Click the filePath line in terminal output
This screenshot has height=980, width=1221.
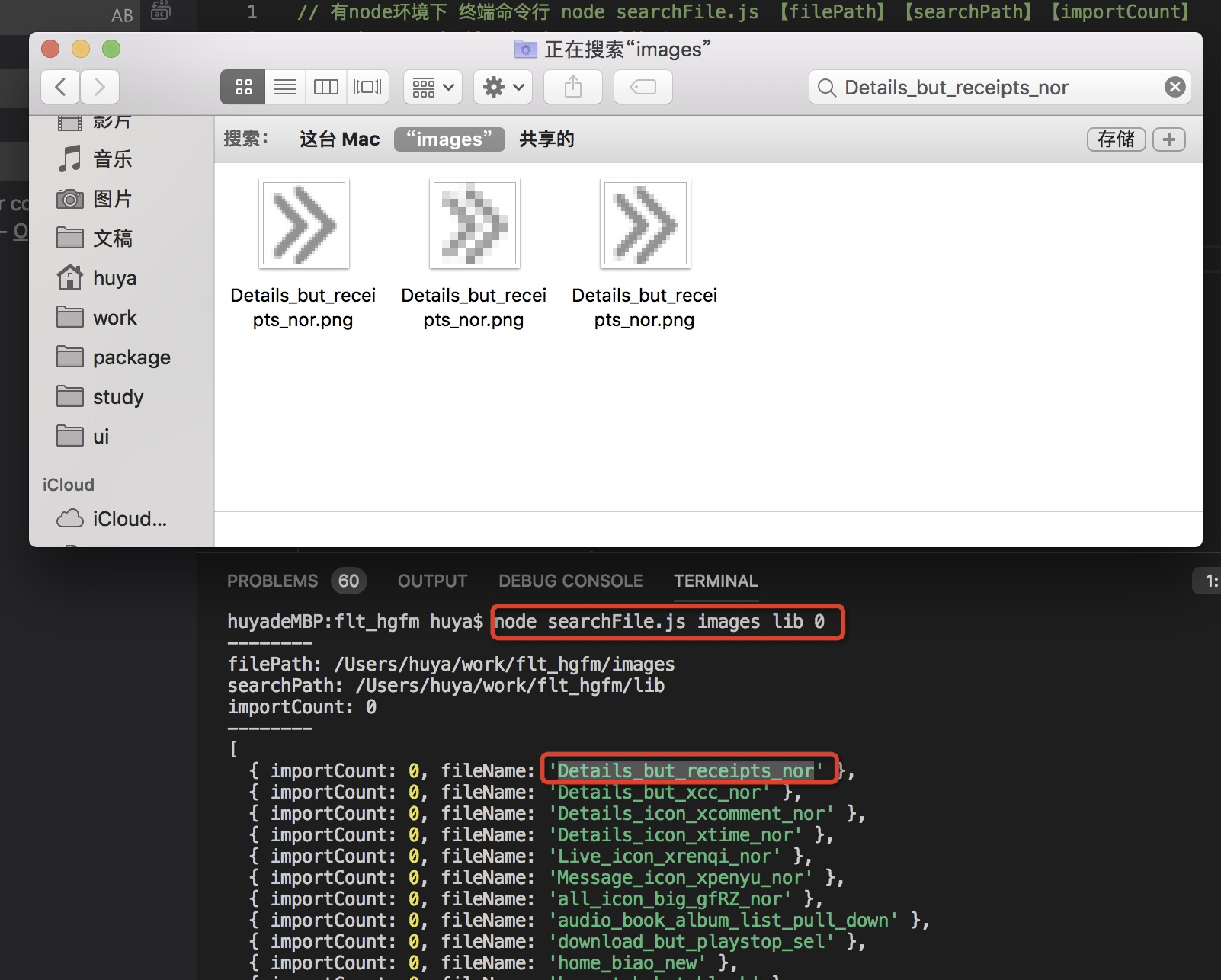[451, 665]
